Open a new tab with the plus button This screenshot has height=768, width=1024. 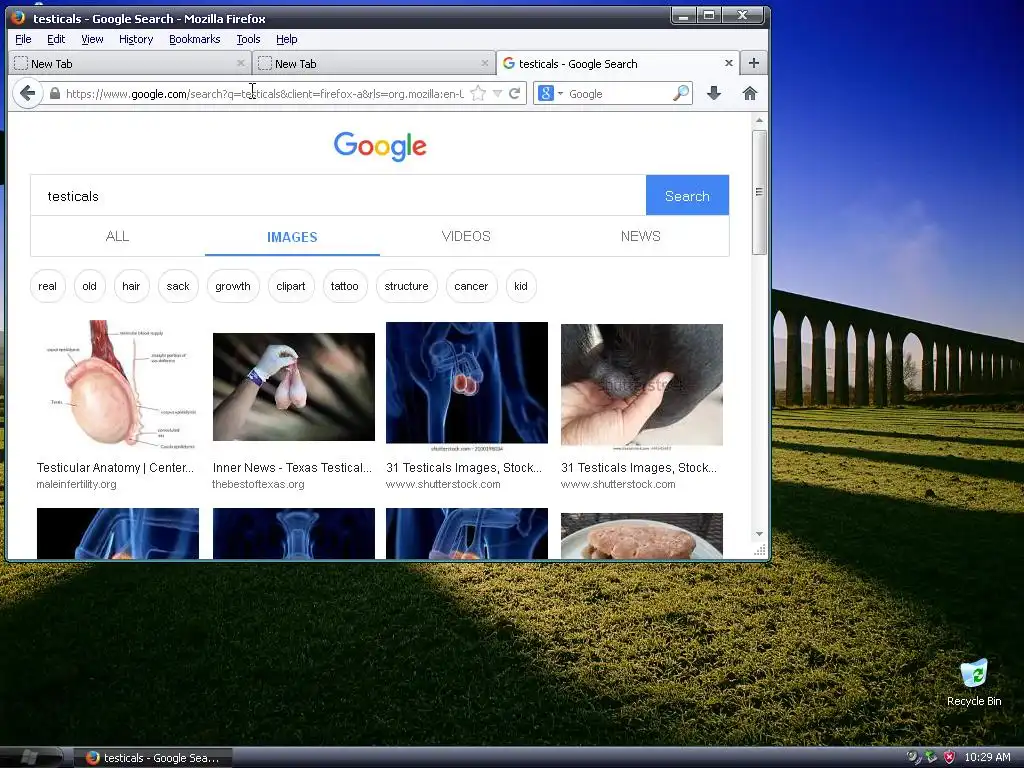754,63
